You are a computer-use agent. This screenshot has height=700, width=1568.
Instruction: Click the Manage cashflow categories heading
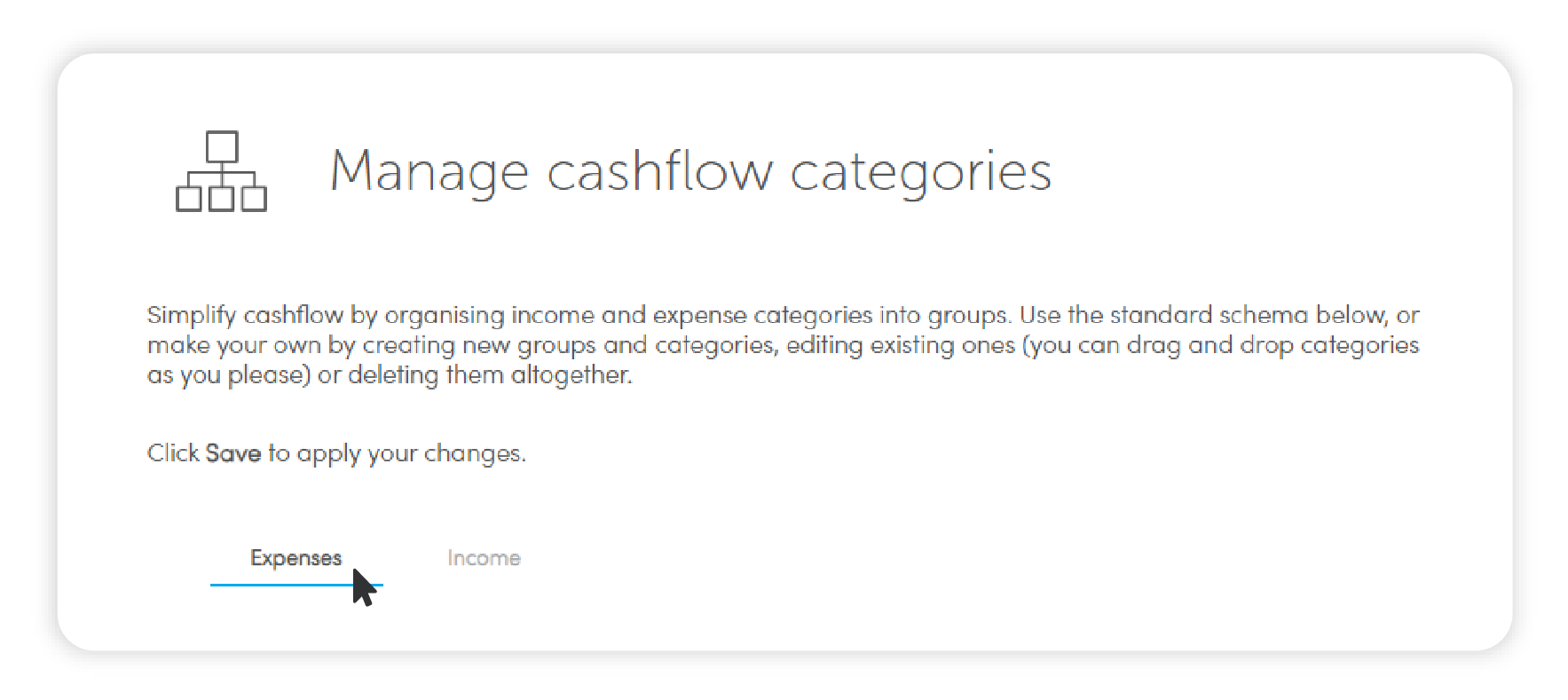pos(690,171)
